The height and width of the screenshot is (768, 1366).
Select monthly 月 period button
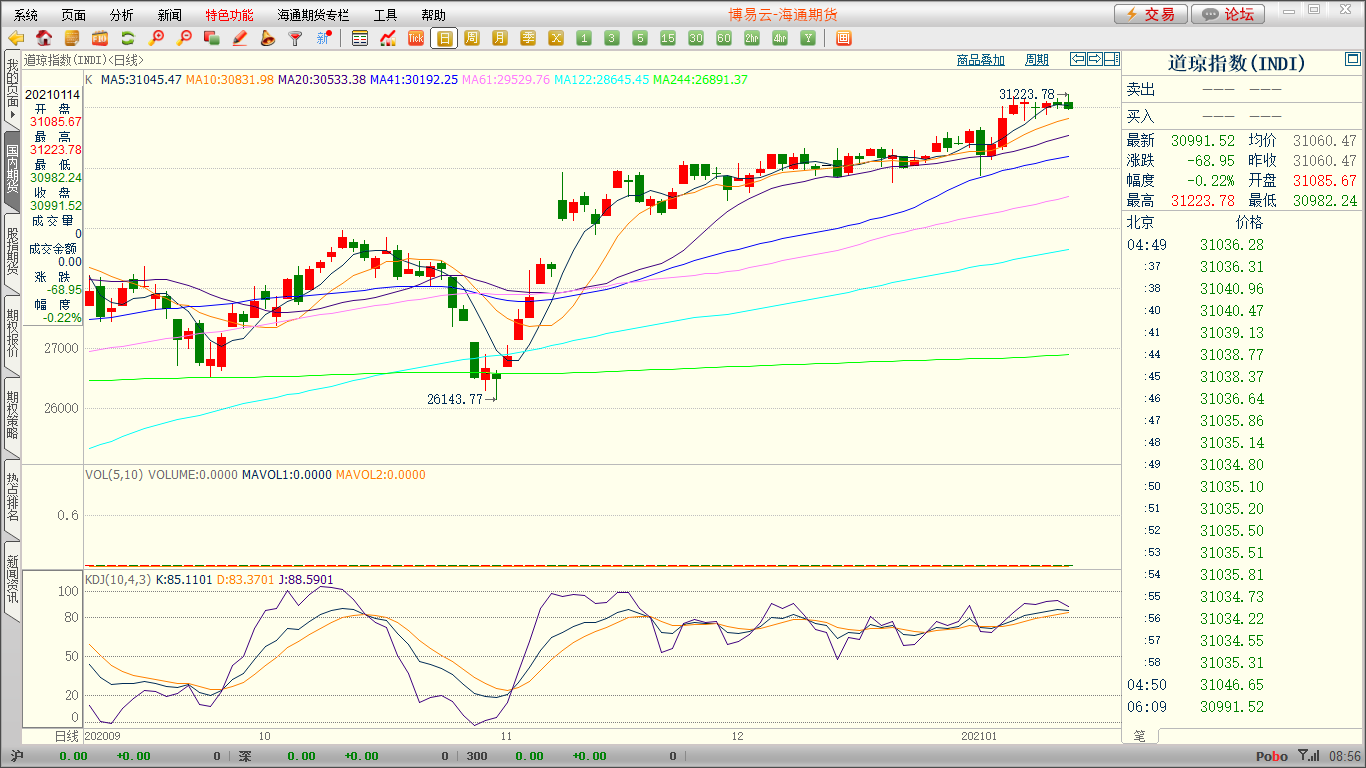click(x=500, y=38)
